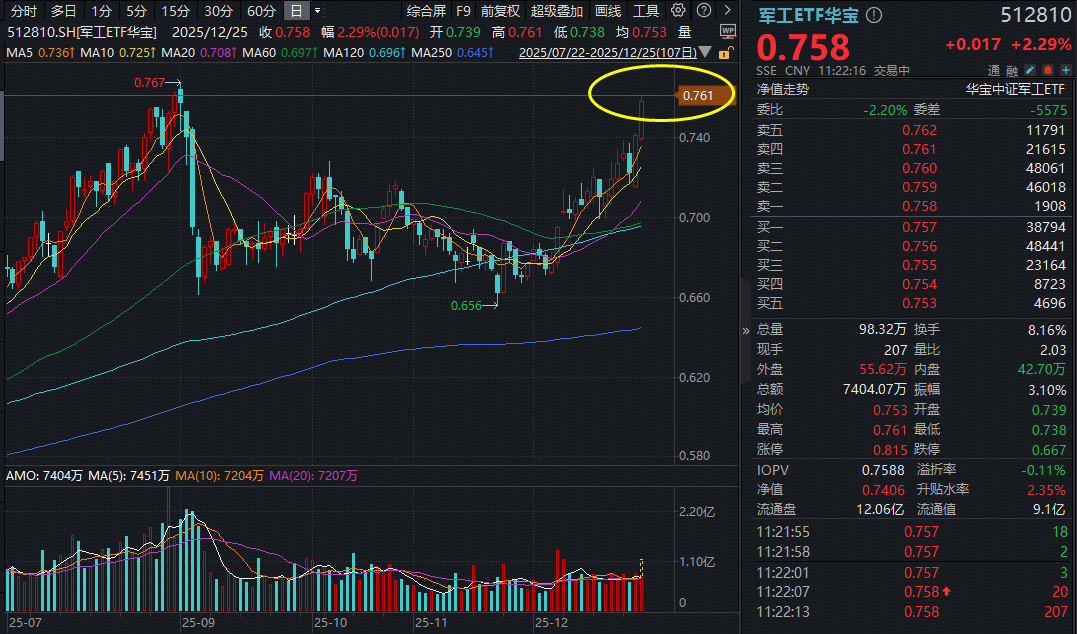Set a price alert with bell icon
Viewport: 1077px width, 634px height.
[x=1047, y=70]
